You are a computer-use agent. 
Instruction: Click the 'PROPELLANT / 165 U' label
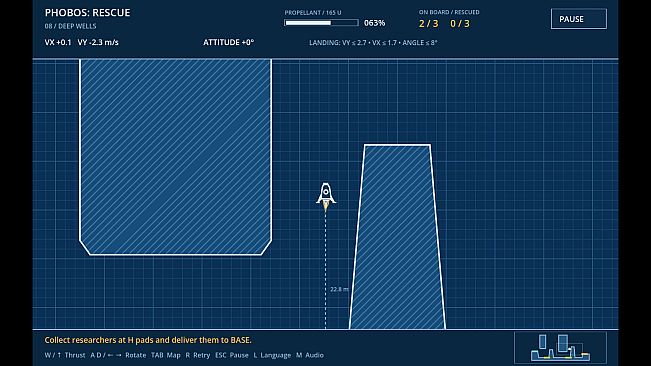pyautogui.click(x=313, y=13)
